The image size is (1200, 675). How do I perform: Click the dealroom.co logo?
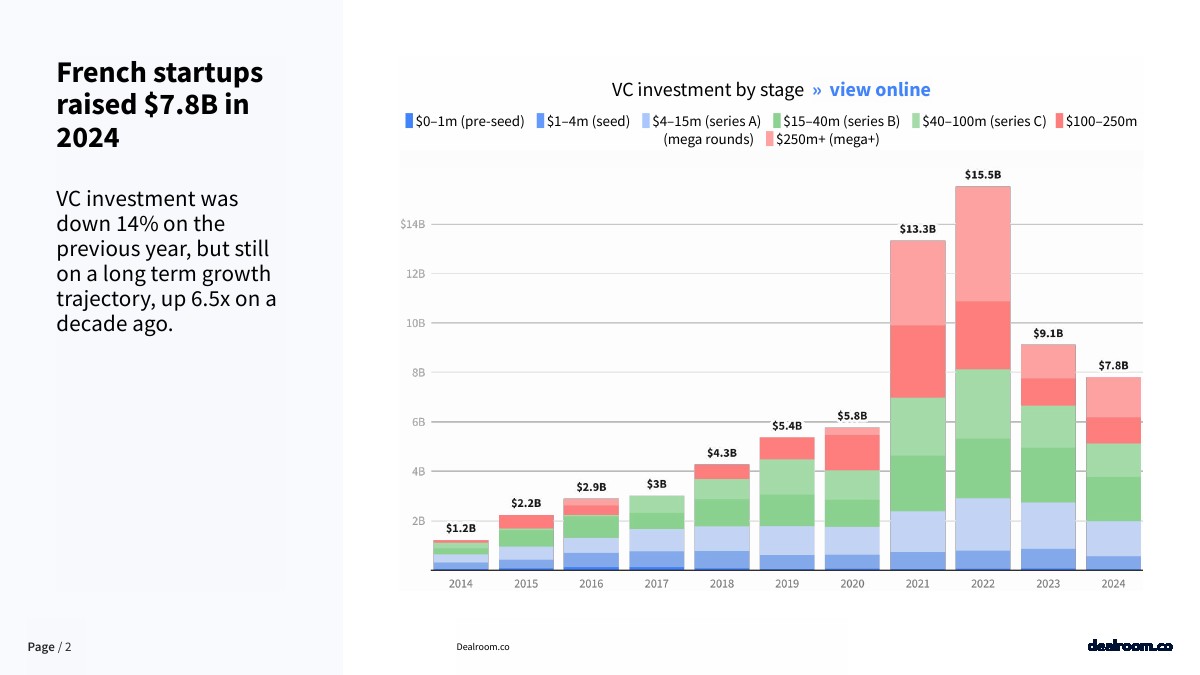1129,646
